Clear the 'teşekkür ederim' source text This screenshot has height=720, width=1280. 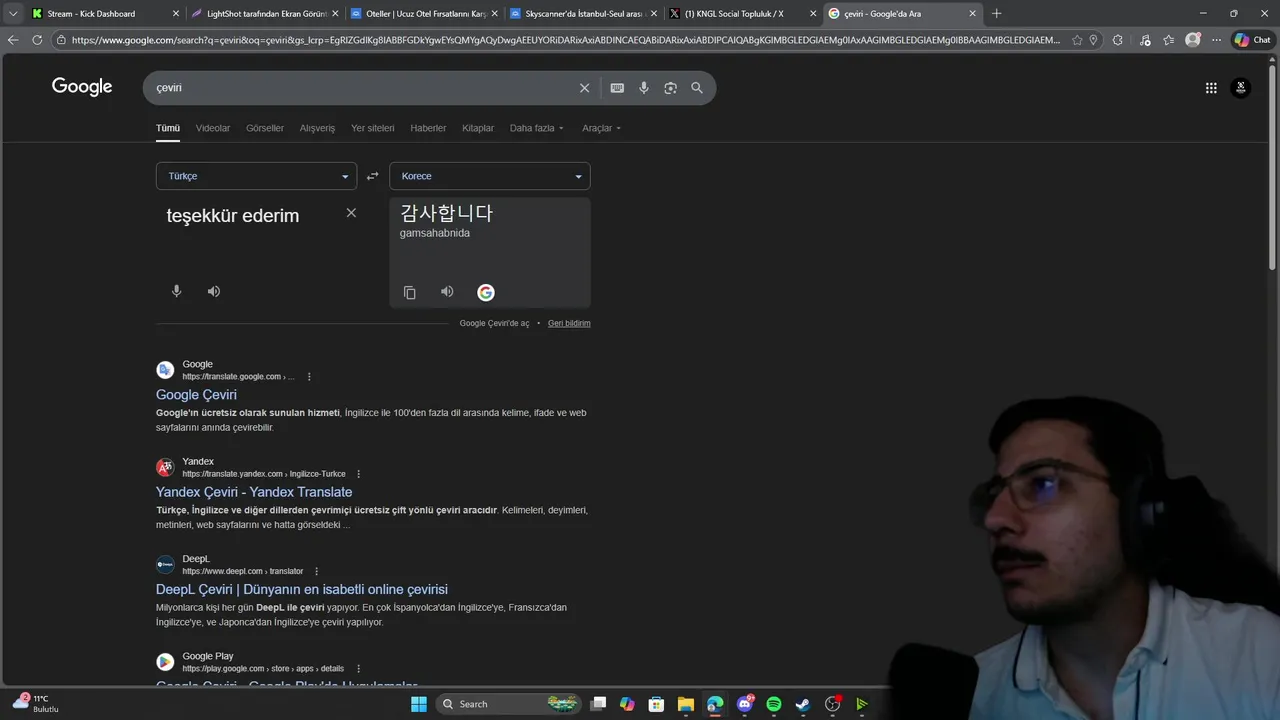tap(351, 213)
